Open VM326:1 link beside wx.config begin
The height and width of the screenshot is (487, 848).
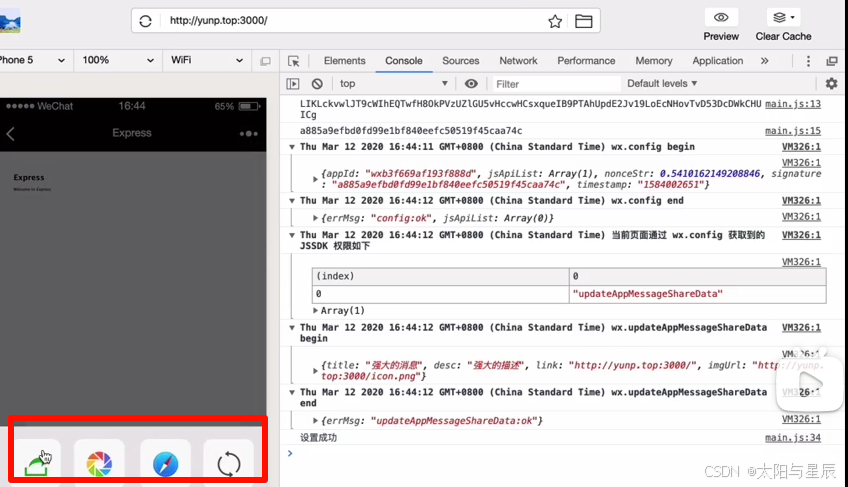801,147
